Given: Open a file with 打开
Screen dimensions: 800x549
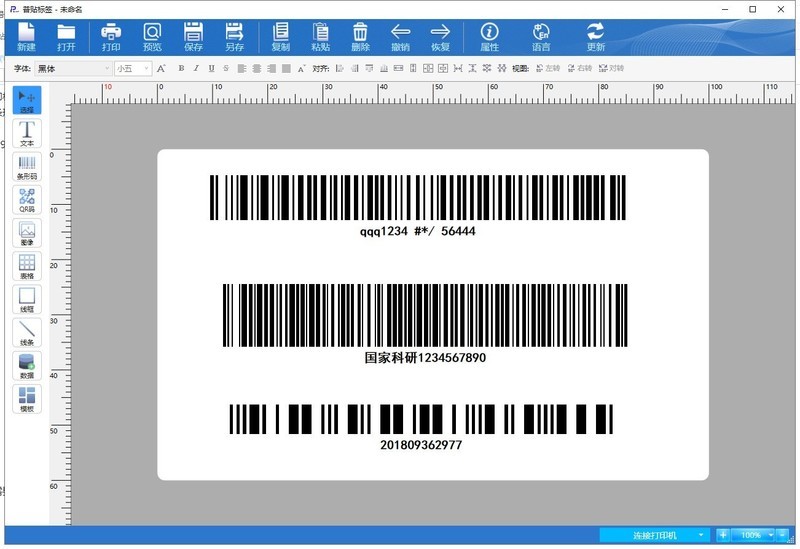Looking at the screenshot, I should pos(66,37).
